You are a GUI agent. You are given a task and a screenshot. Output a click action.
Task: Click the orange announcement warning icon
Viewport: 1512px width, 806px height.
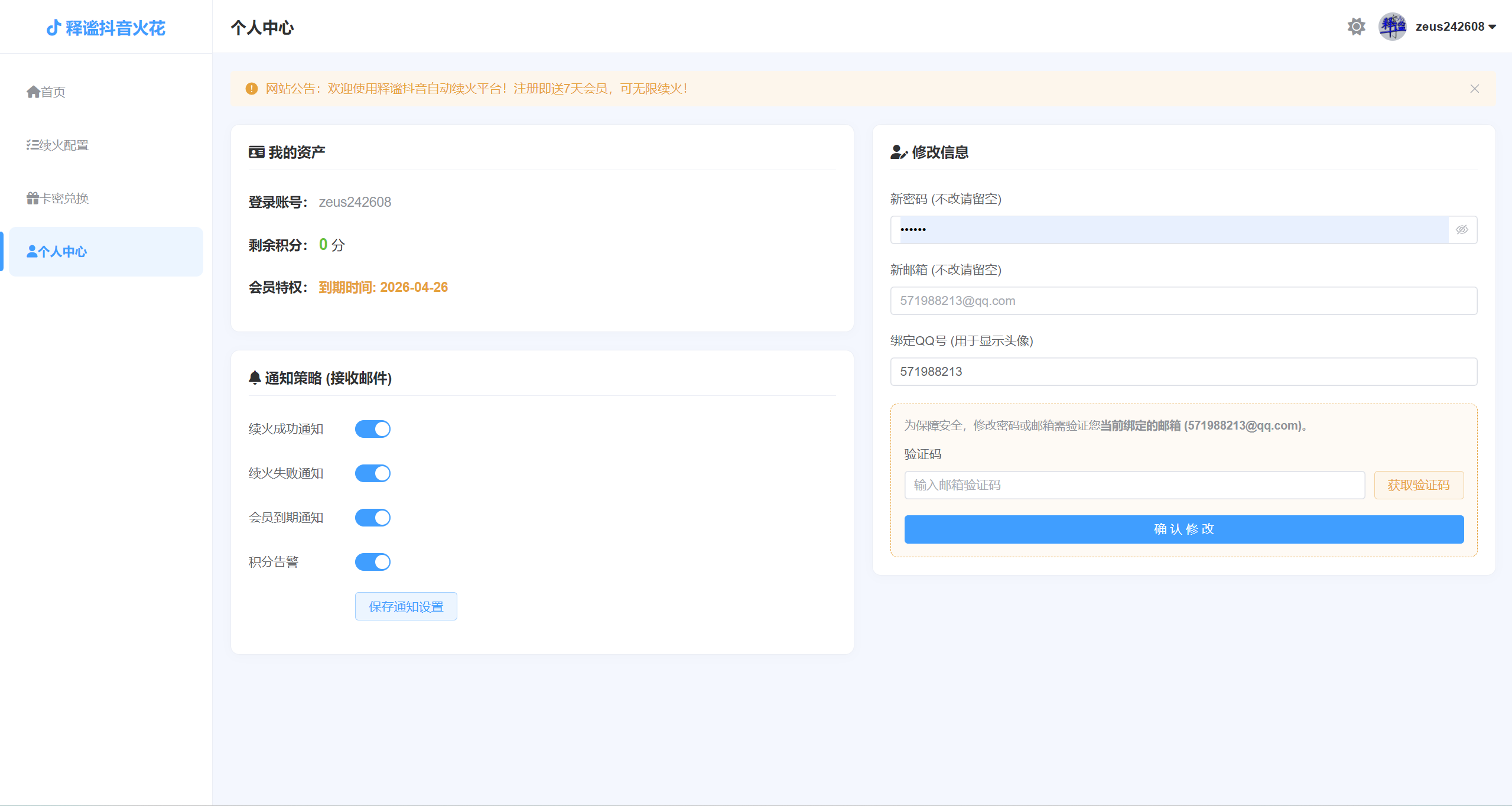click(252, 89)
